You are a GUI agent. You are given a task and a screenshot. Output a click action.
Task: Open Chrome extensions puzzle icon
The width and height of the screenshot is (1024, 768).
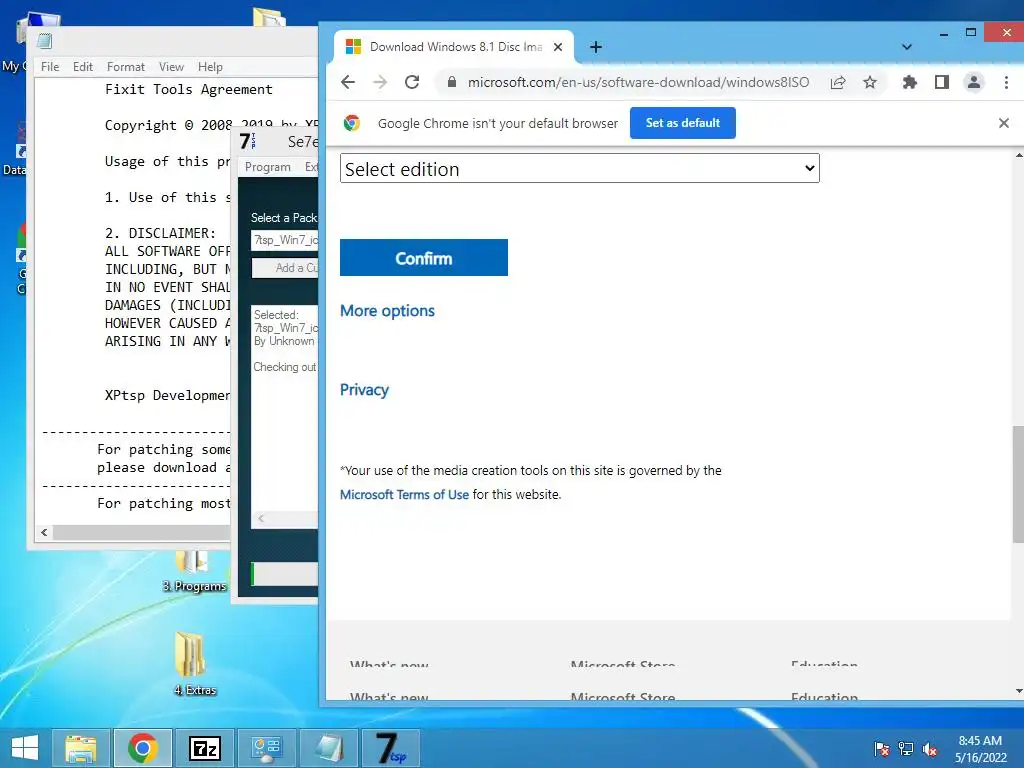[909, 82]
